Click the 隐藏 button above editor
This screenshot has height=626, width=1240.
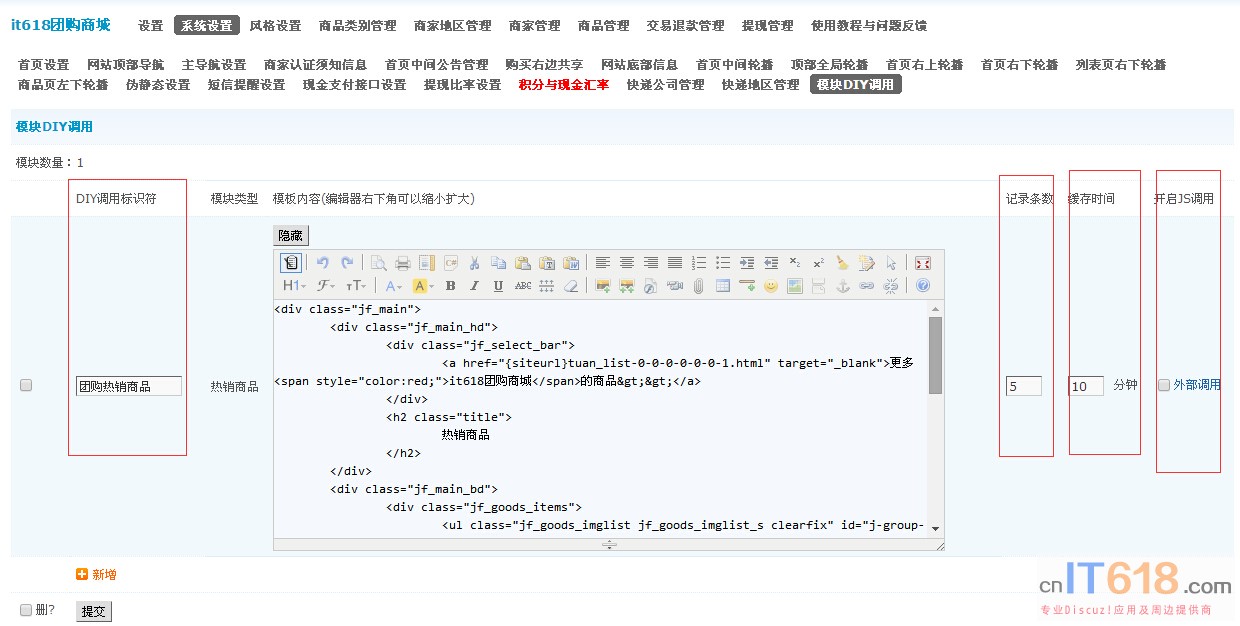coord(291,236)
